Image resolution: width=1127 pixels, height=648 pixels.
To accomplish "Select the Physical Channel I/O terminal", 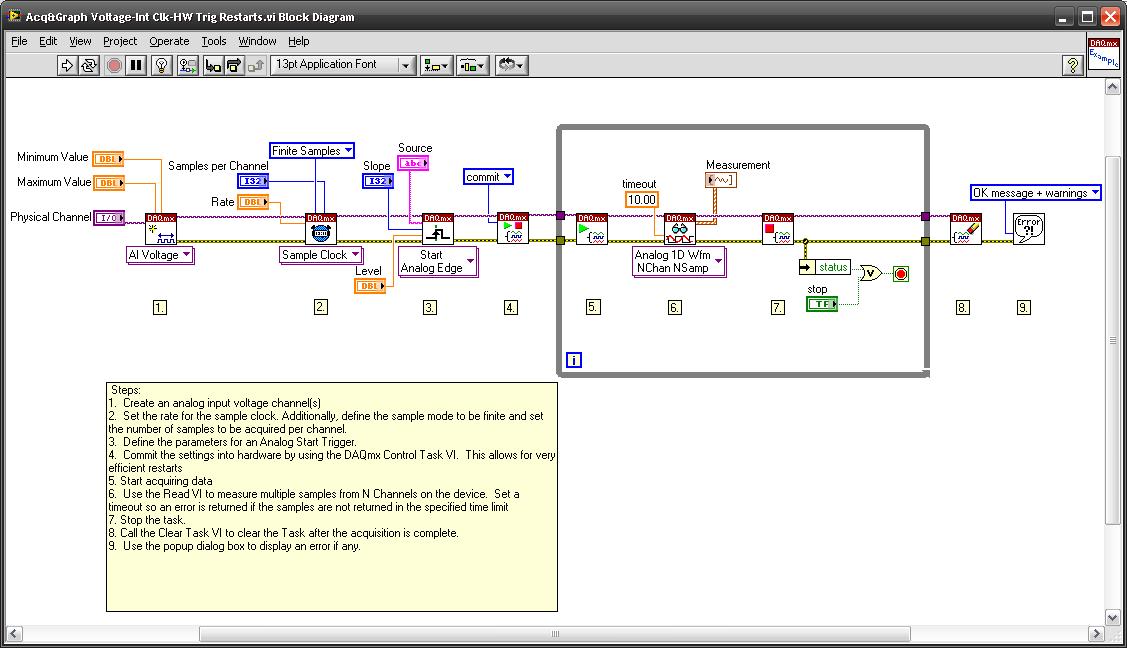I will tap(109, 217).
